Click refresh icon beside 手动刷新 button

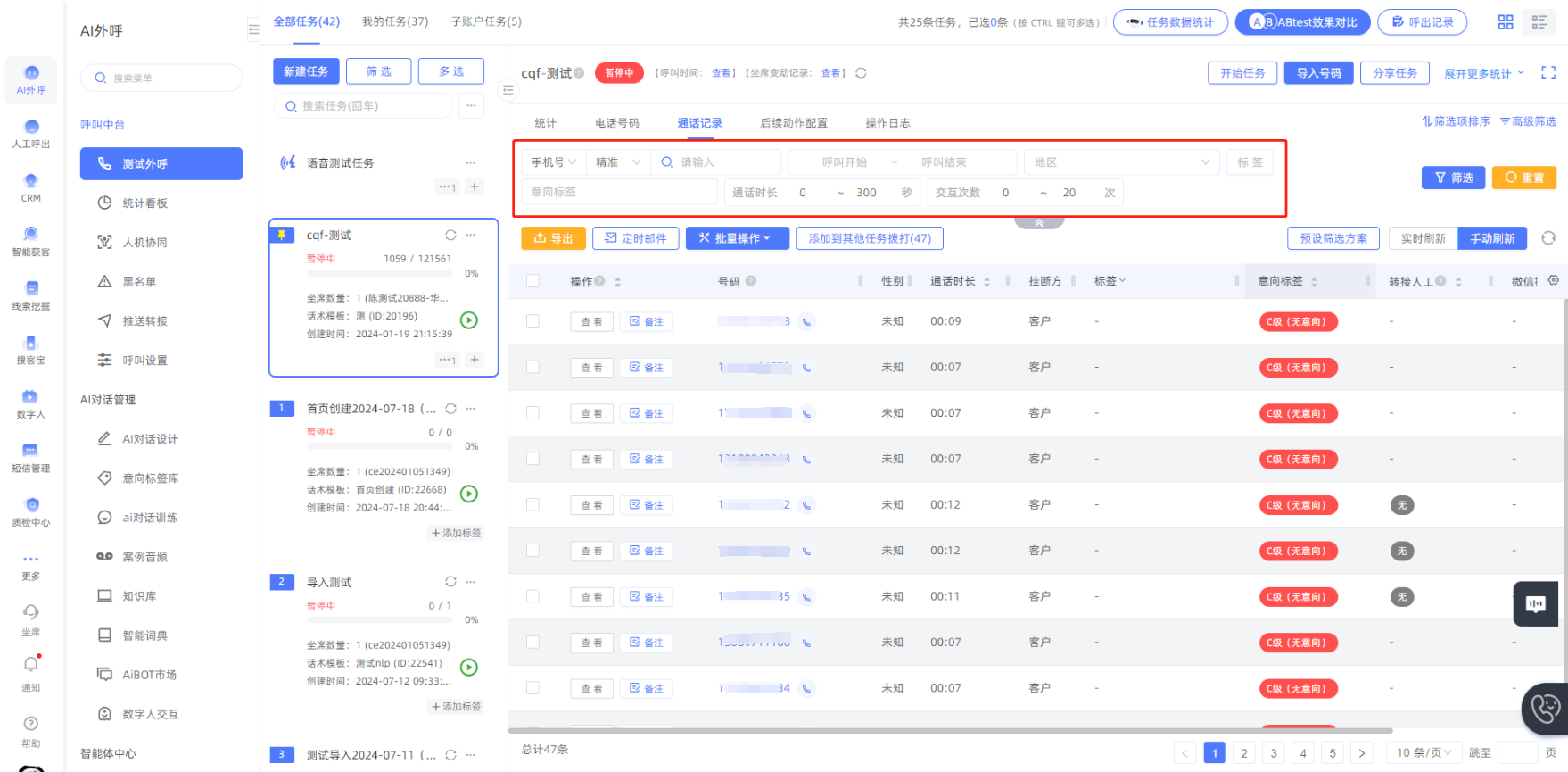point(1548,238)
